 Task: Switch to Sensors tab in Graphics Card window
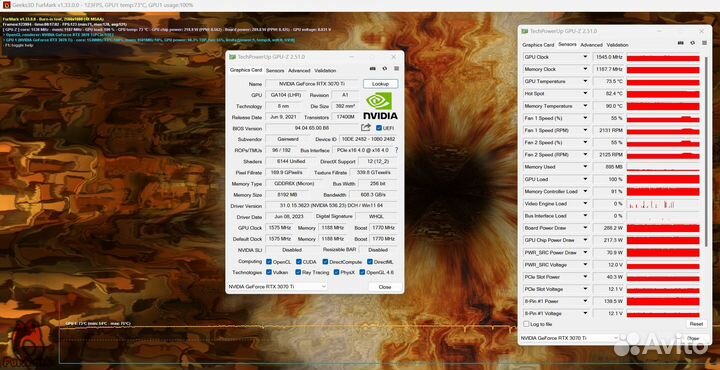[x=275, y=71]
